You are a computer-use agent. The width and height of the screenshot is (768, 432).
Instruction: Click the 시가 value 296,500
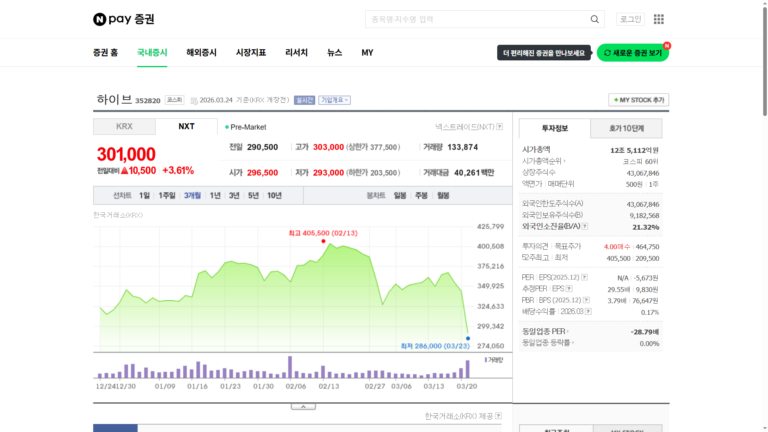[263, 172]
